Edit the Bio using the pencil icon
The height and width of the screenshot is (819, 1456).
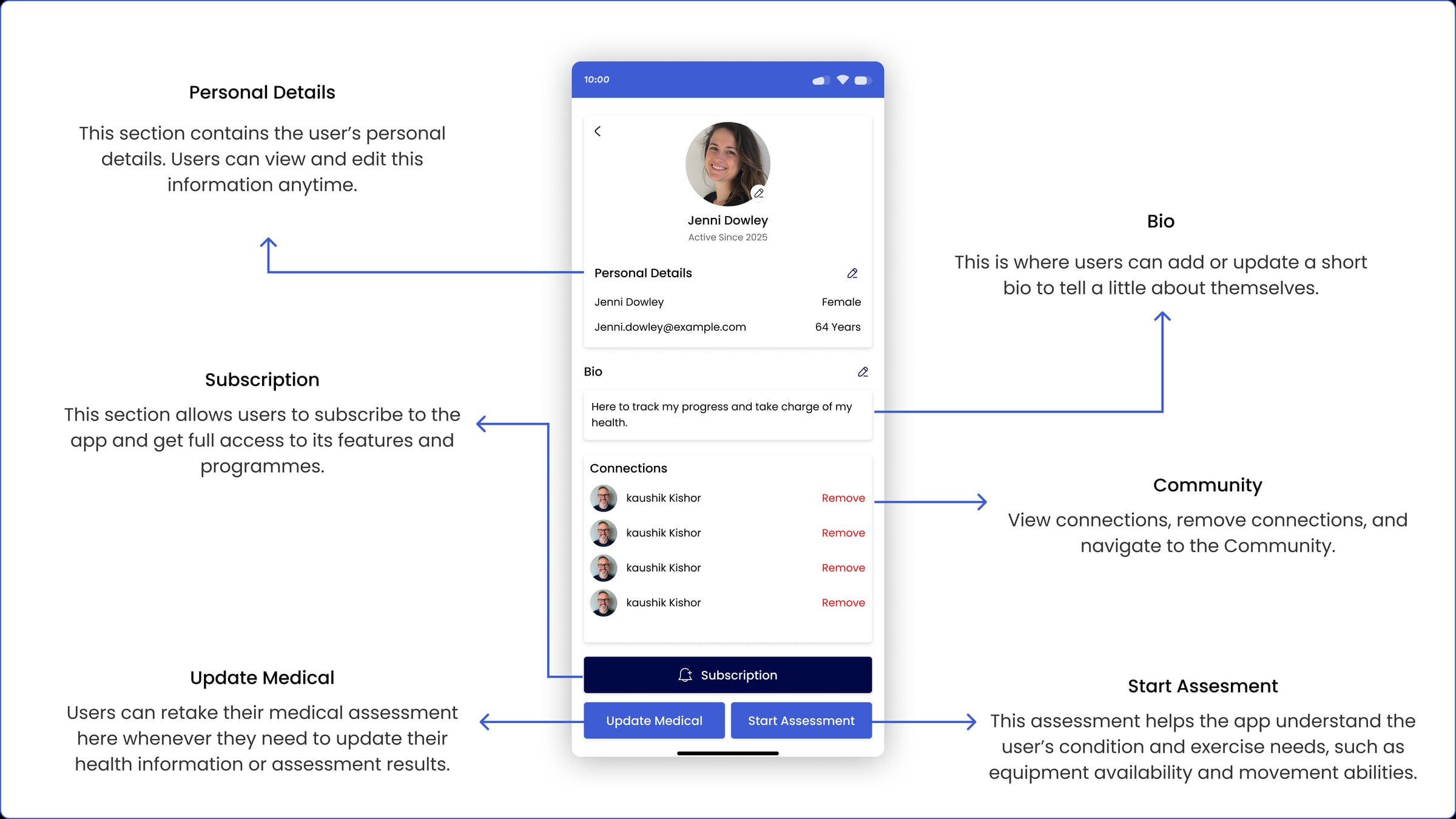[x=863, y=372]
